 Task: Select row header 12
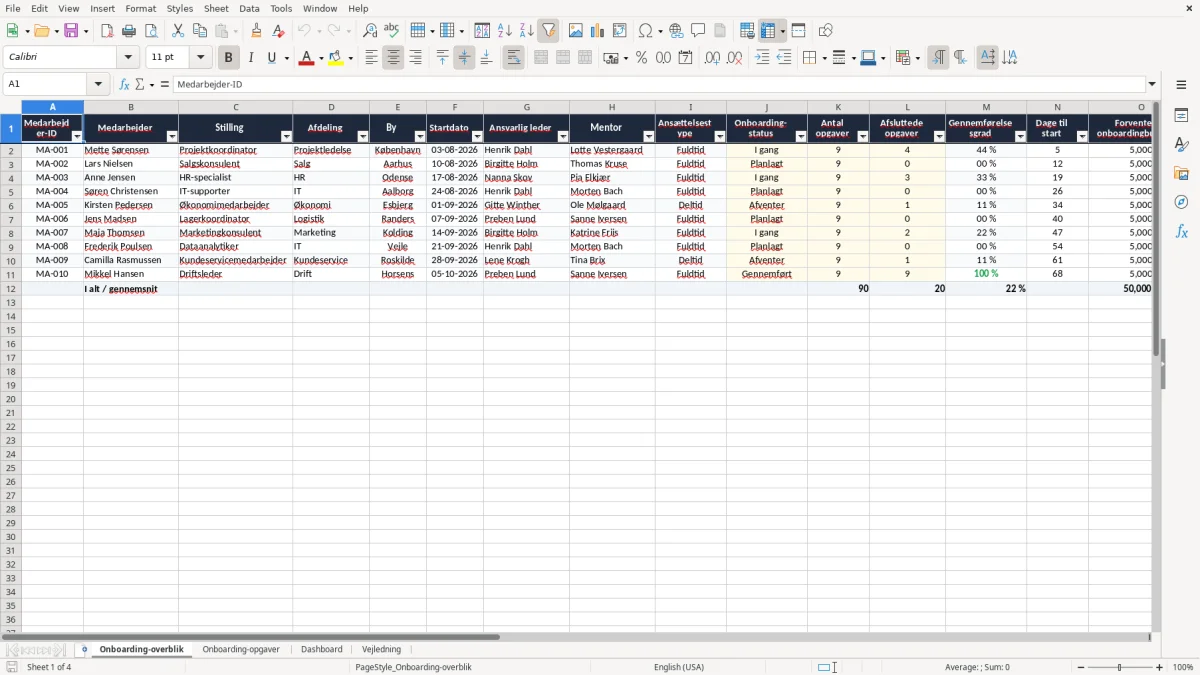[11, 288]
